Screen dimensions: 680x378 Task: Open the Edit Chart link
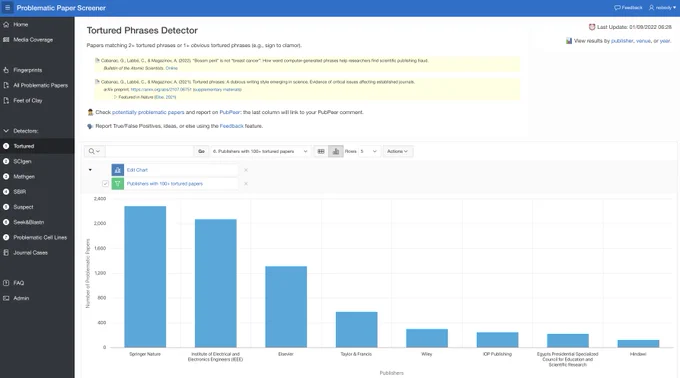(x=137, y=170)
